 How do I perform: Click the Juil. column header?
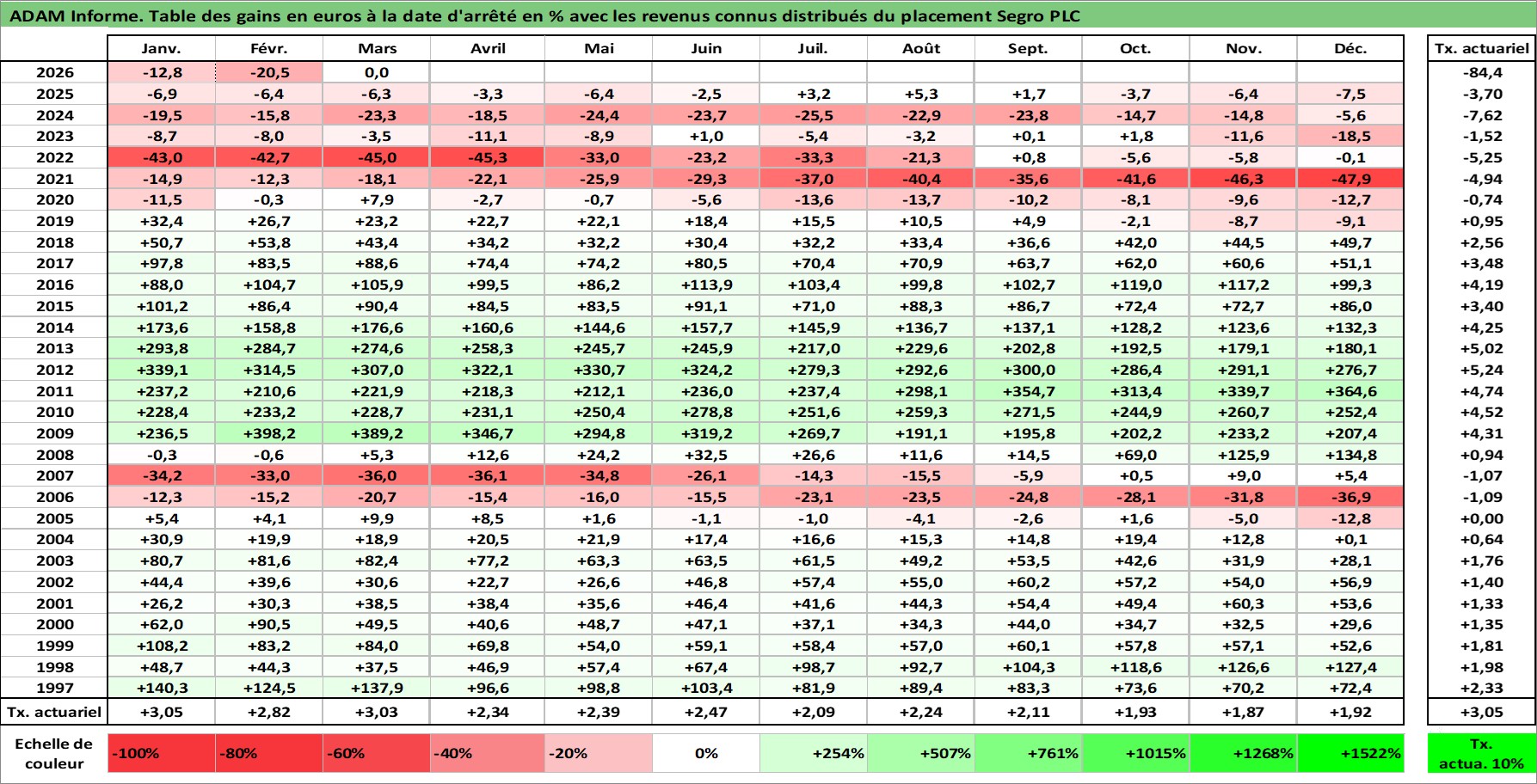point(814,48)
